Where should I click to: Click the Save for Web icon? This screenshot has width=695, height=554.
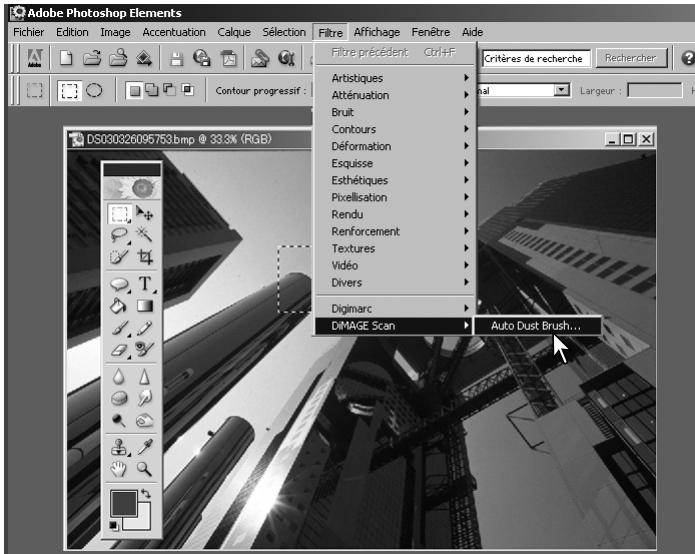click(202, 58)
